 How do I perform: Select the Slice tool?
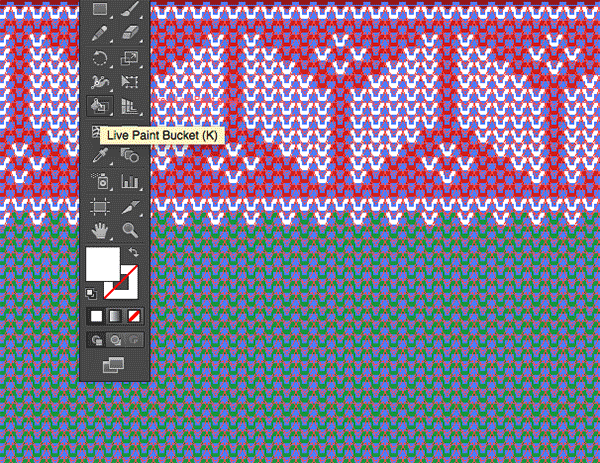click(130, 207)
